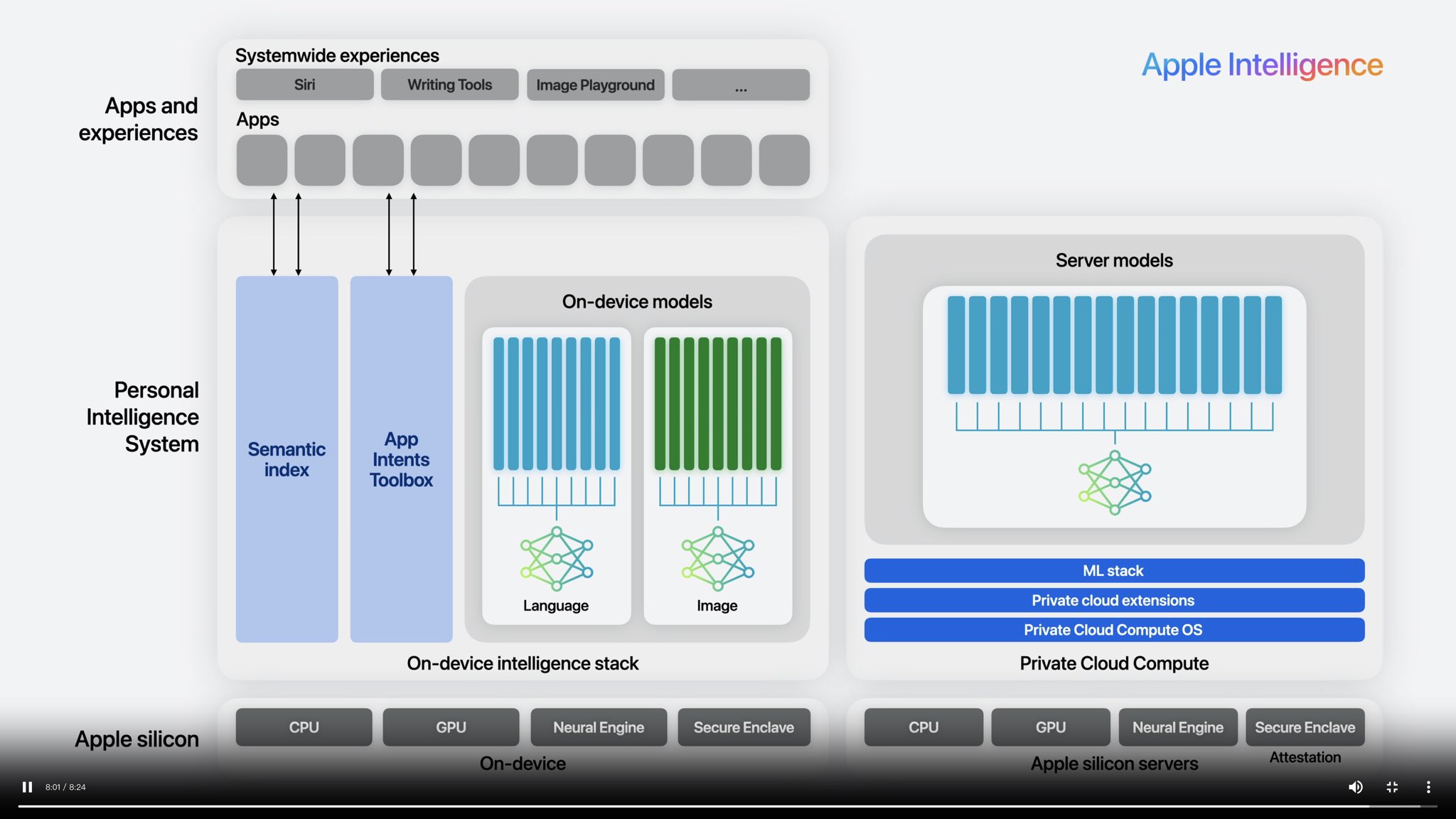Click the On-device caption under CPU row

523,764
